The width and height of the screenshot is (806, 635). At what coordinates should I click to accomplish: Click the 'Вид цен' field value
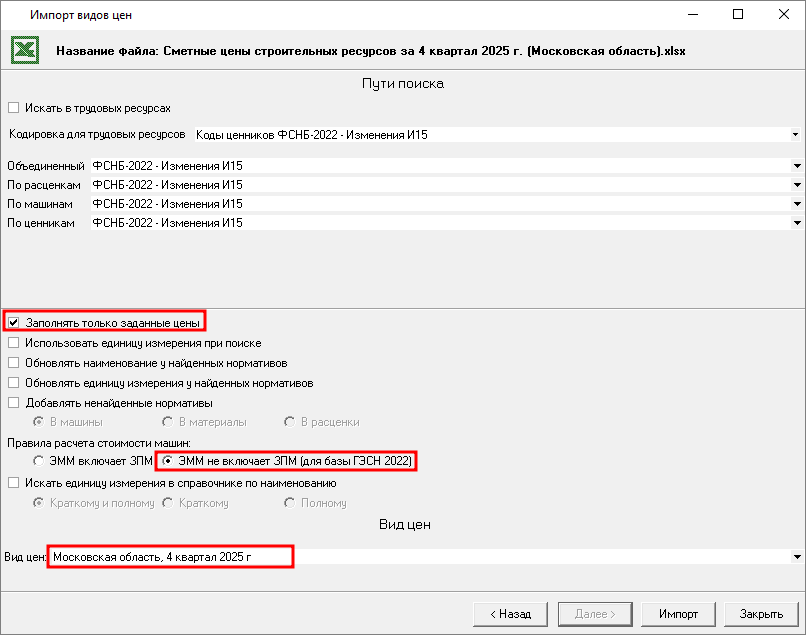point(152,557)
